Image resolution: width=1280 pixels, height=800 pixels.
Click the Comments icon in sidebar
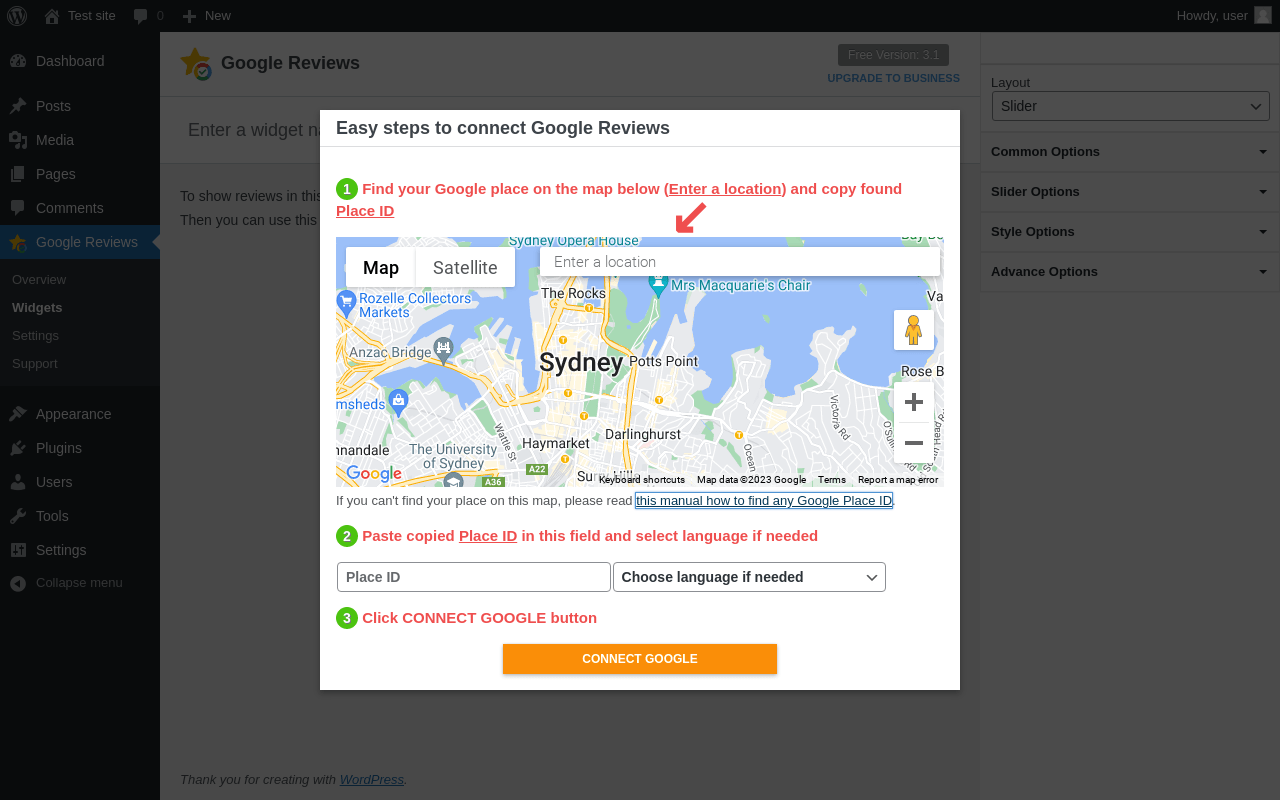18,208
